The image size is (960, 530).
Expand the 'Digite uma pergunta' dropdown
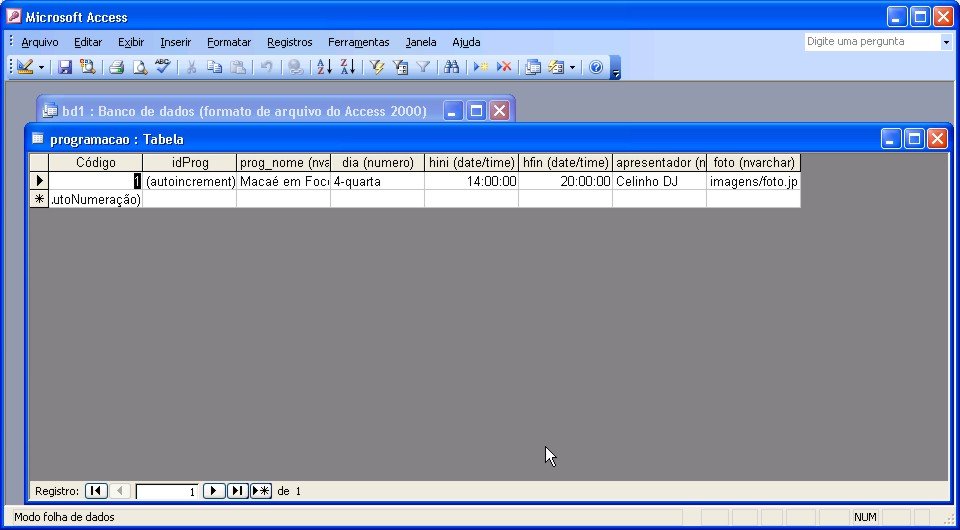point(946,42)
